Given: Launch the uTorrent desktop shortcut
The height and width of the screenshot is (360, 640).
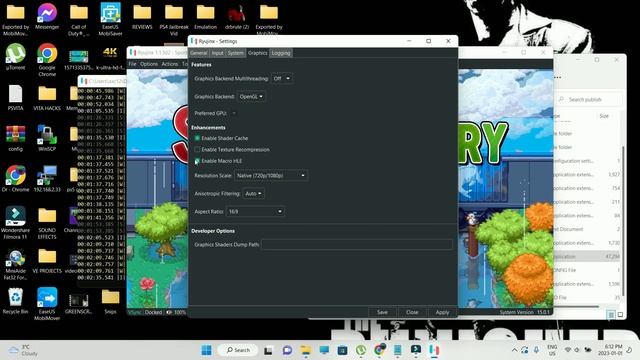Looking at the screenshot, I should tap(16, 57).
